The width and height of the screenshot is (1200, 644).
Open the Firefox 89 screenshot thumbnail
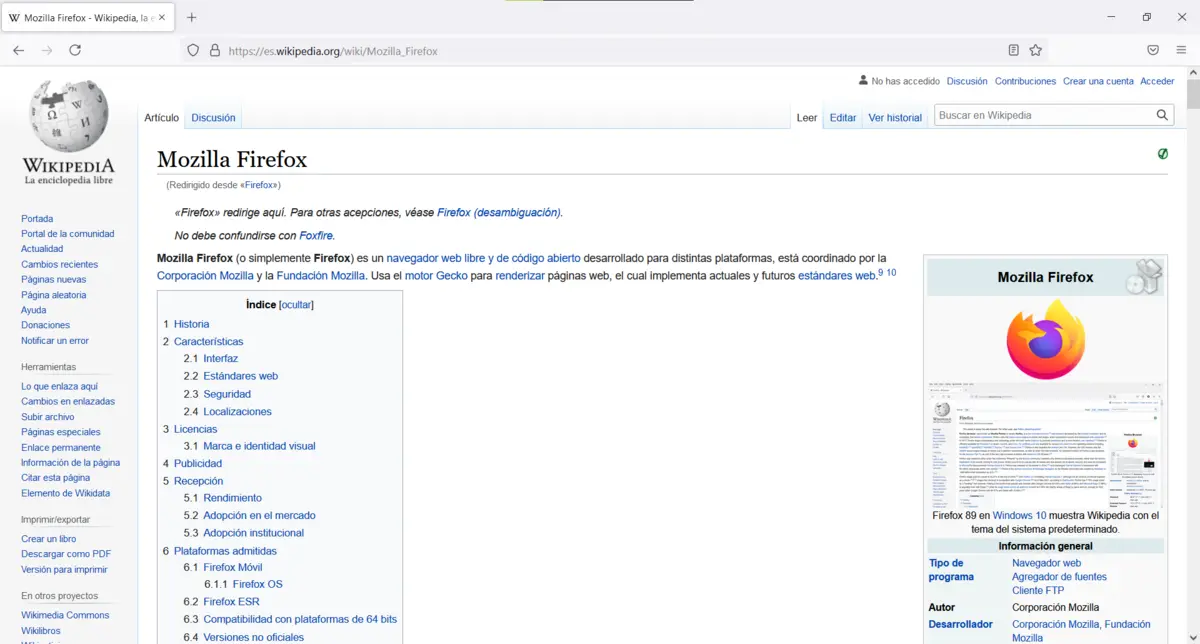click(1045, 444)
